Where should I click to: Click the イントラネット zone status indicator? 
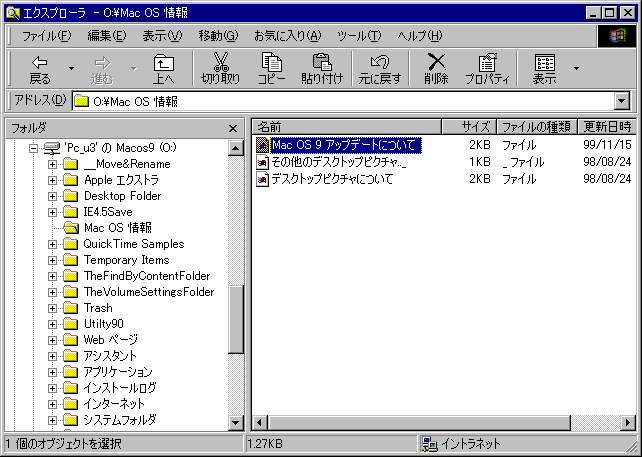[x=461, y=444]
